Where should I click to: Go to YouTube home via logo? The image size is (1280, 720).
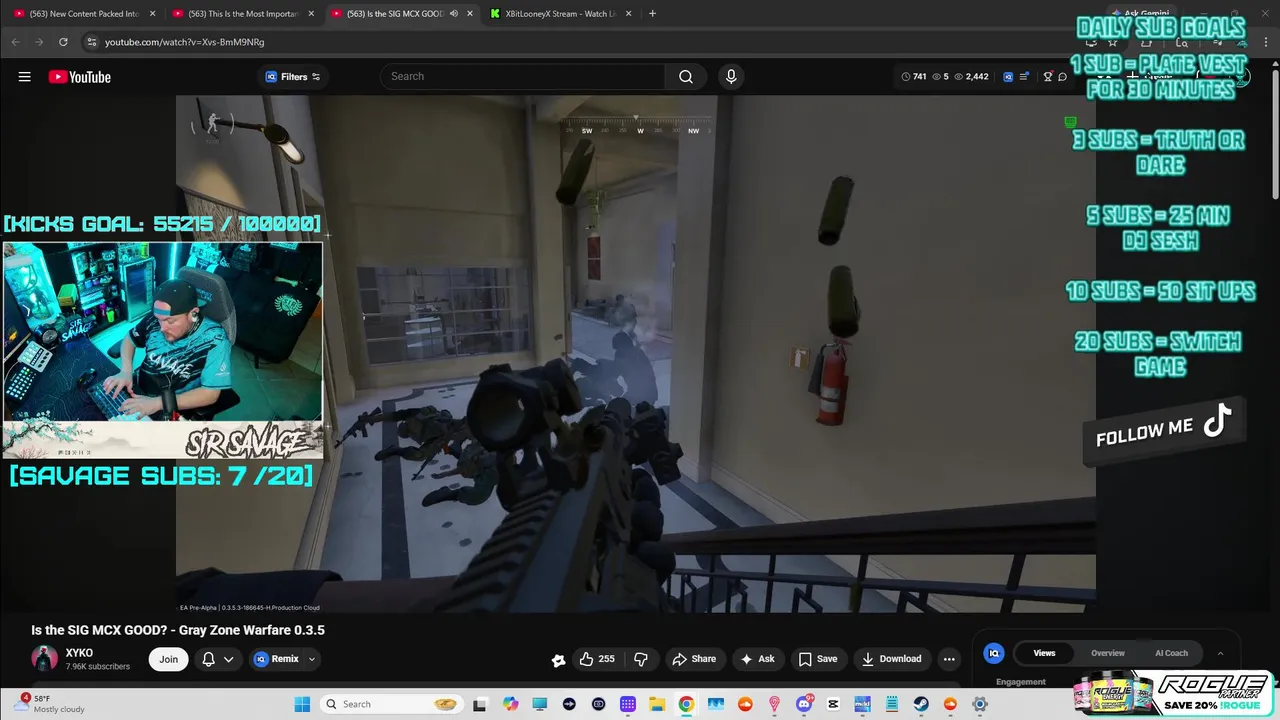pyautogui.click(x=79, y=77)
